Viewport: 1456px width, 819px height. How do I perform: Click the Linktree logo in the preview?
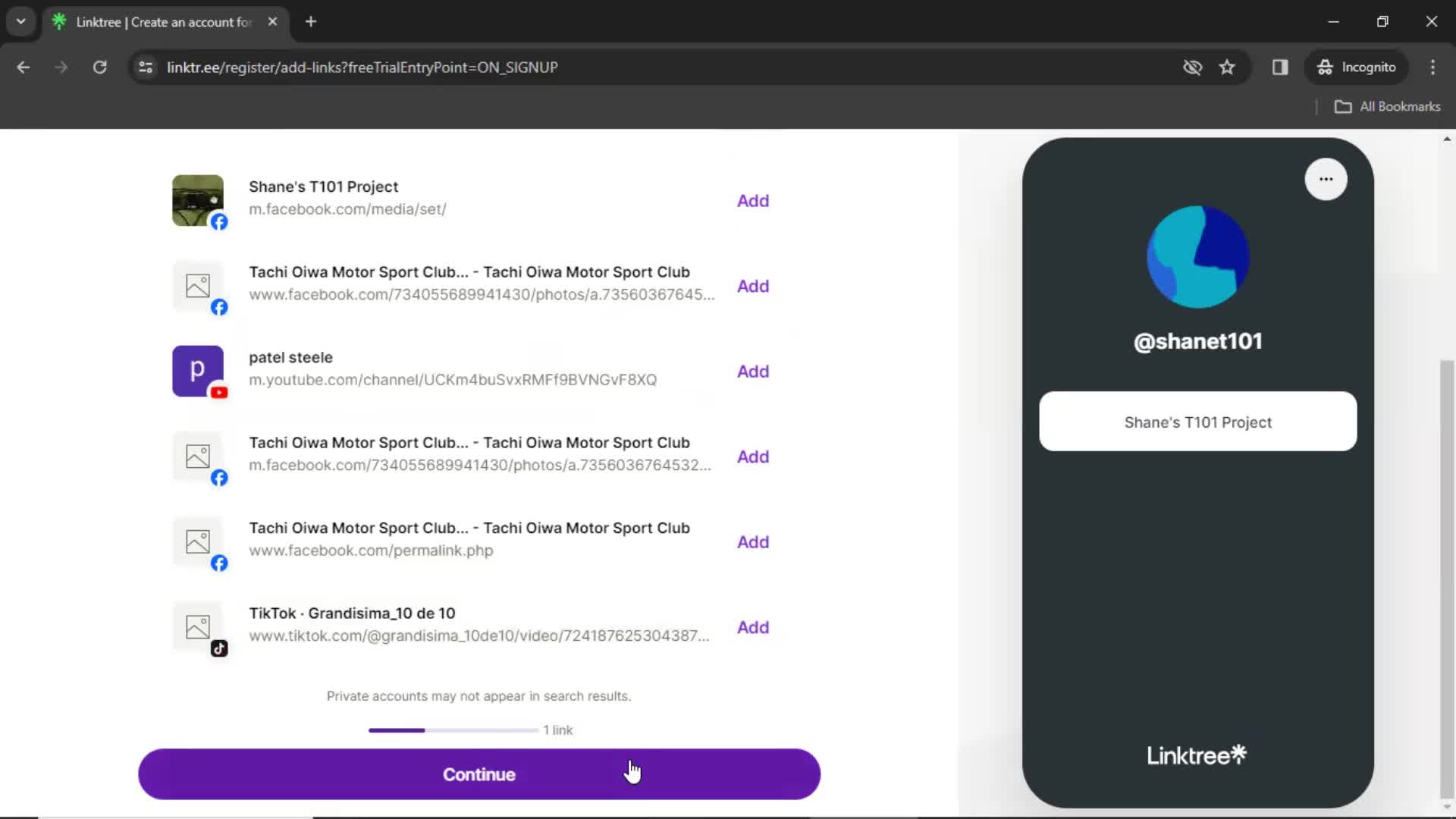1197,755
